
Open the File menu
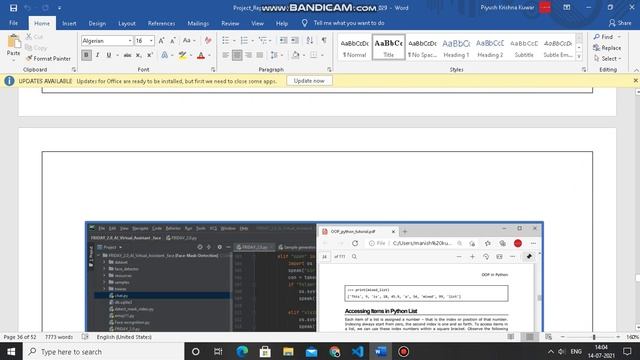(x=13, y=23)
